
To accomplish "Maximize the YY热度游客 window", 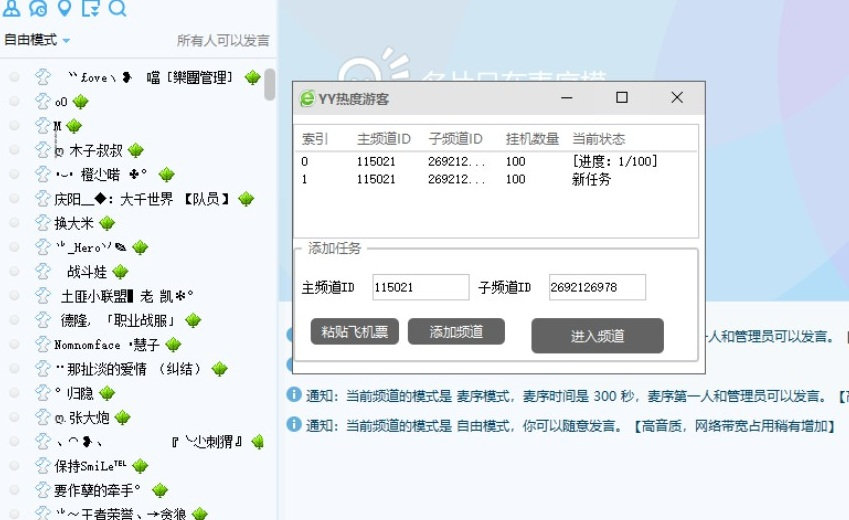I will [x=622, y=98].
